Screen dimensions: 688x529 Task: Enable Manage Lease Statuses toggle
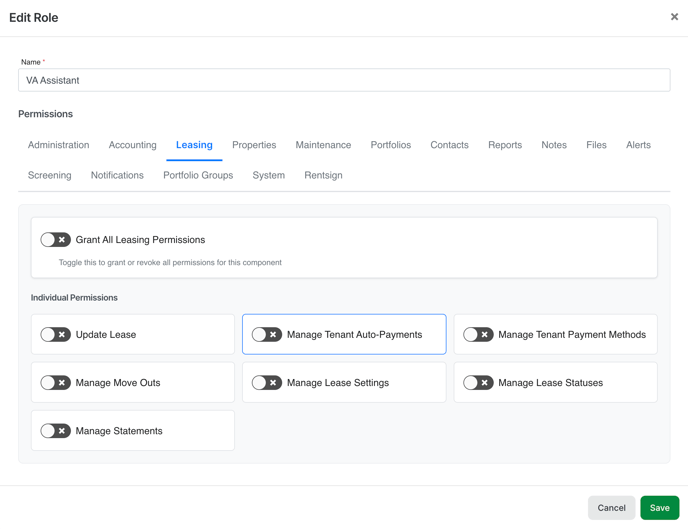[x=478, y=383]
